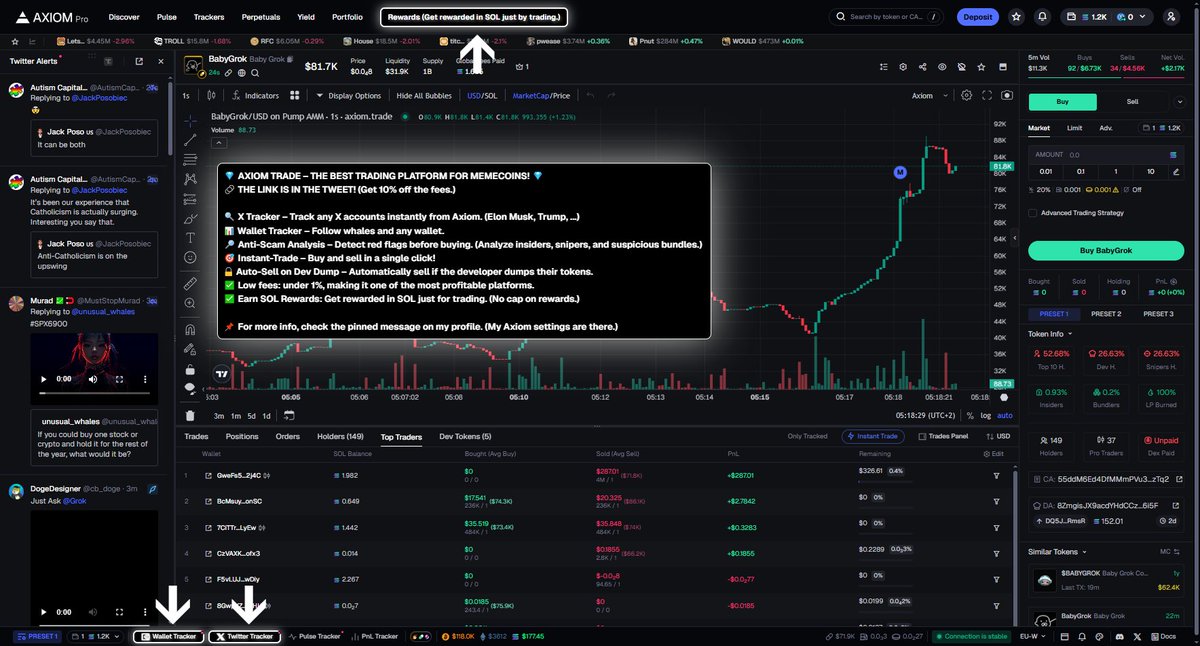Open chart settings gear icon
1200x646 pixels.
966,96
